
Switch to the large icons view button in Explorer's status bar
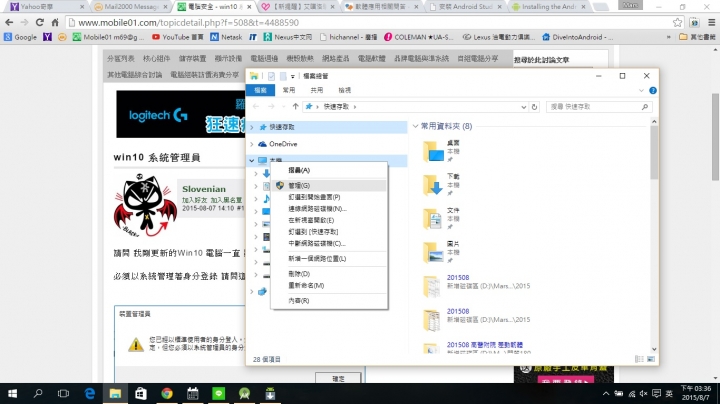pyautogui.click(x=651, y=359)
